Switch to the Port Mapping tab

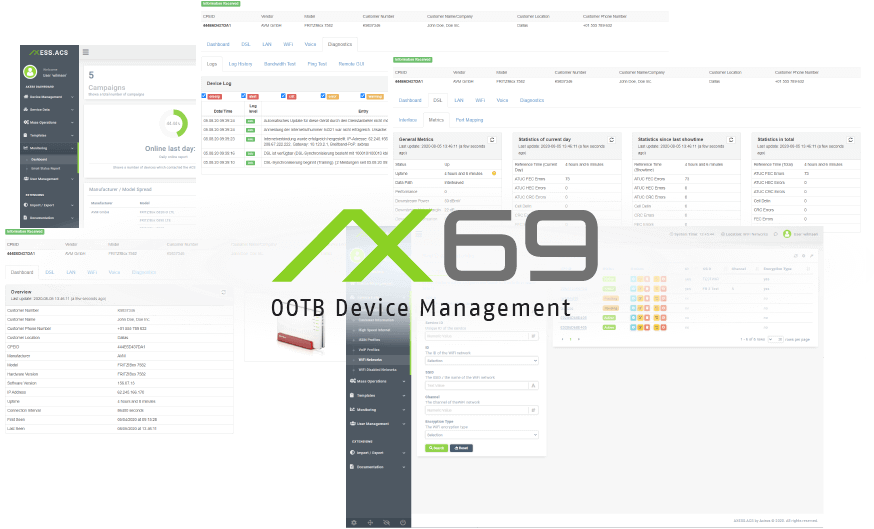point(469,120)
